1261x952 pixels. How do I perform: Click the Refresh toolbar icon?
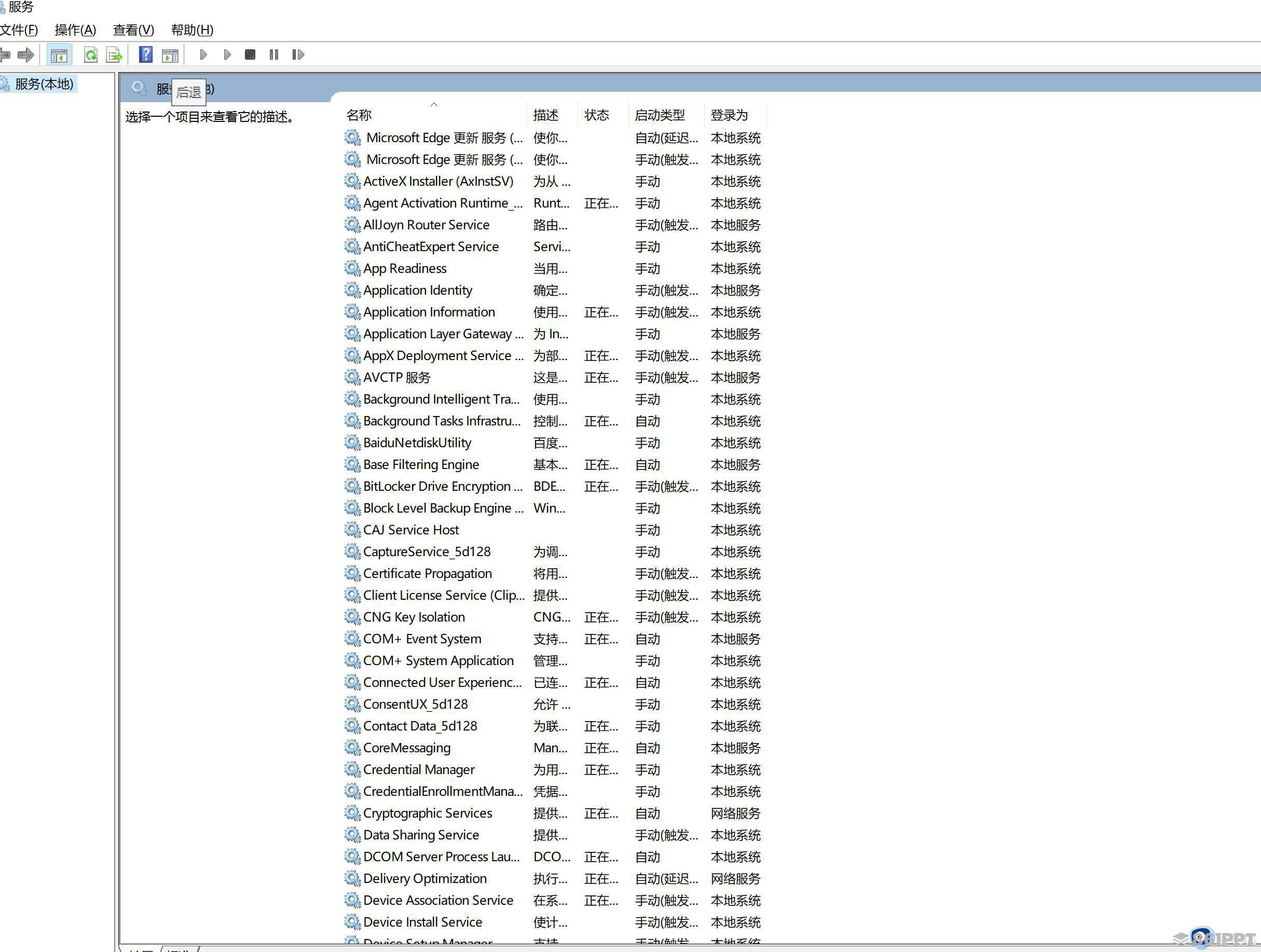(91, 54)
